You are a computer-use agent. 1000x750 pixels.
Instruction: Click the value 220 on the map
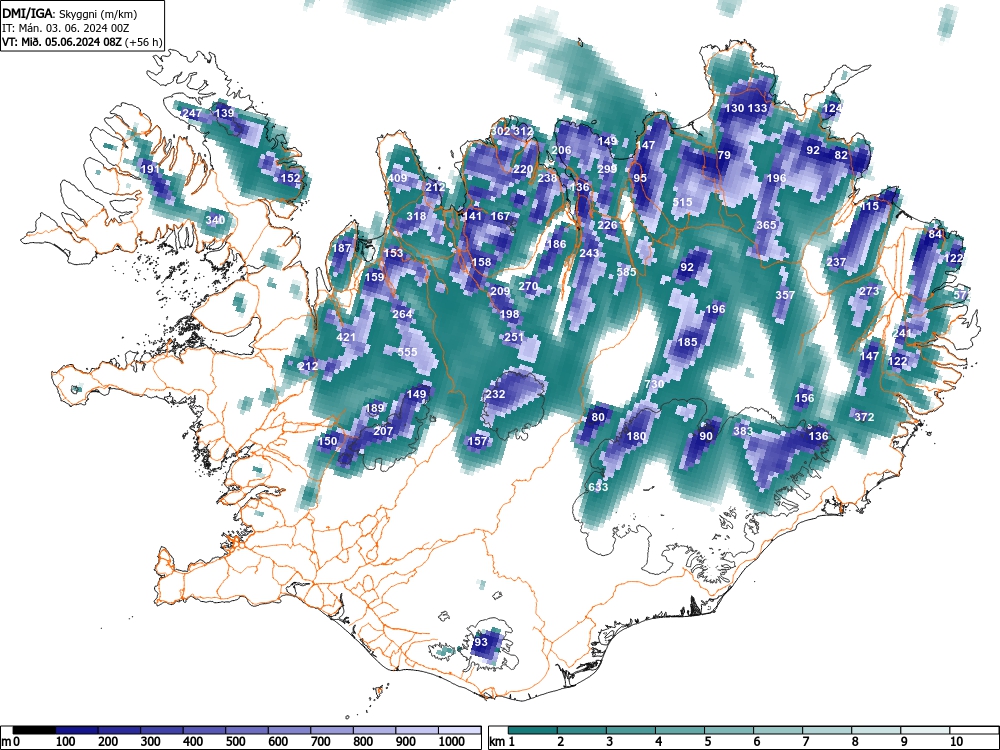tap(523, 169)
